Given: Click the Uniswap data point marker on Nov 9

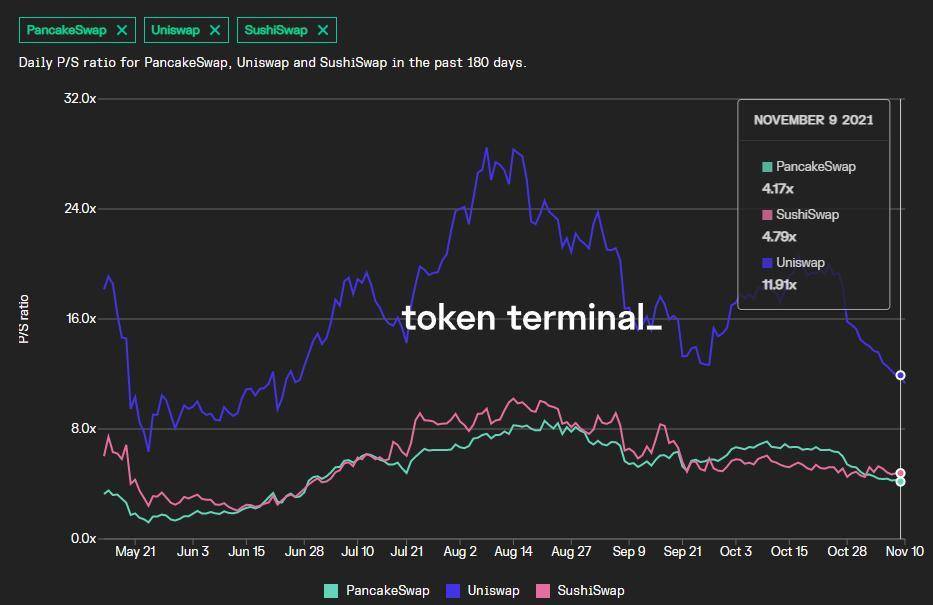Looking at the screenshot, I should [x=900, y=375].
